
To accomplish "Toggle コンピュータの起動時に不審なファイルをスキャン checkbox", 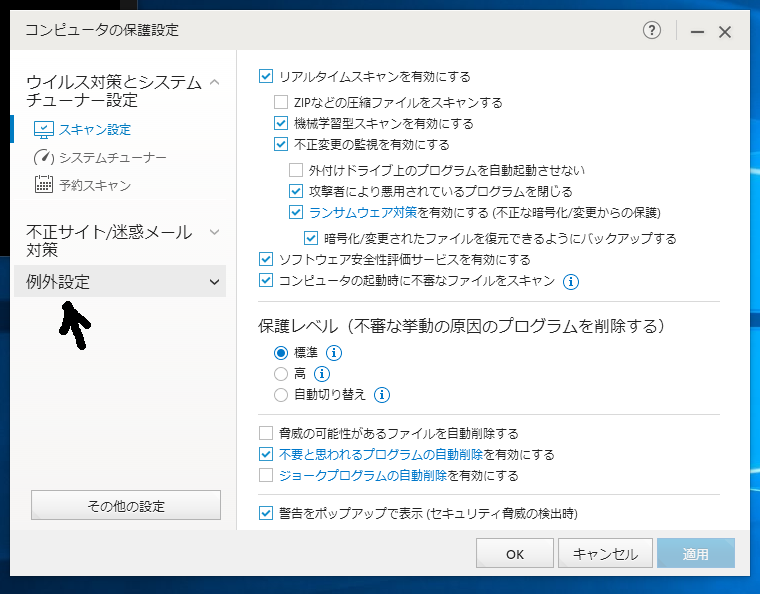I will [x=266, y=280].
